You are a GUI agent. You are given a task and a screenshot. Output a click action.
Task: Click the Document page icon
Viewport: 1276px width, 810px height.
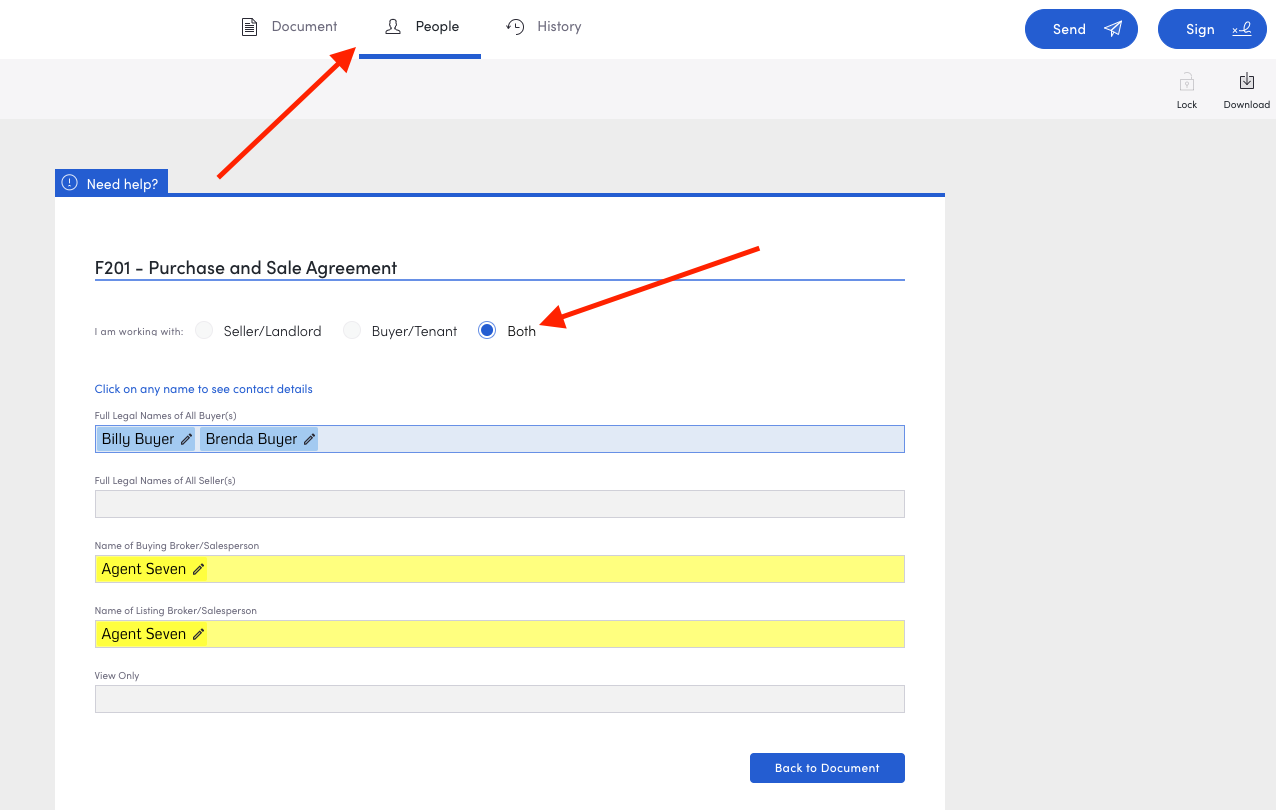249,26
